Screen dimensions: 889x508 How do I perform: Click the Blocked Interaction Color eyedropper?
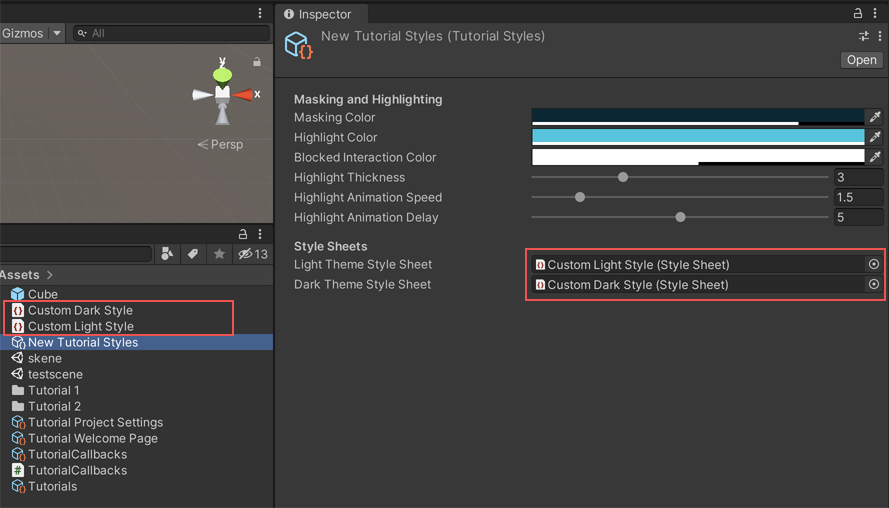tap(874, 157)
